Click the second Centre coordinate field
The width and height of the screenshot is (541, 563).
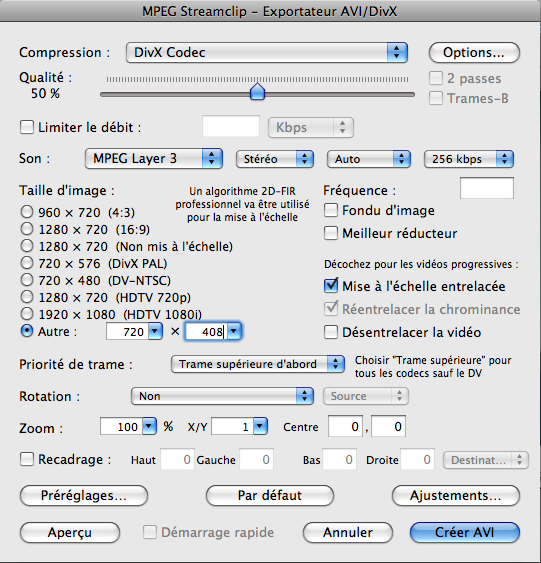coord(388,426)
